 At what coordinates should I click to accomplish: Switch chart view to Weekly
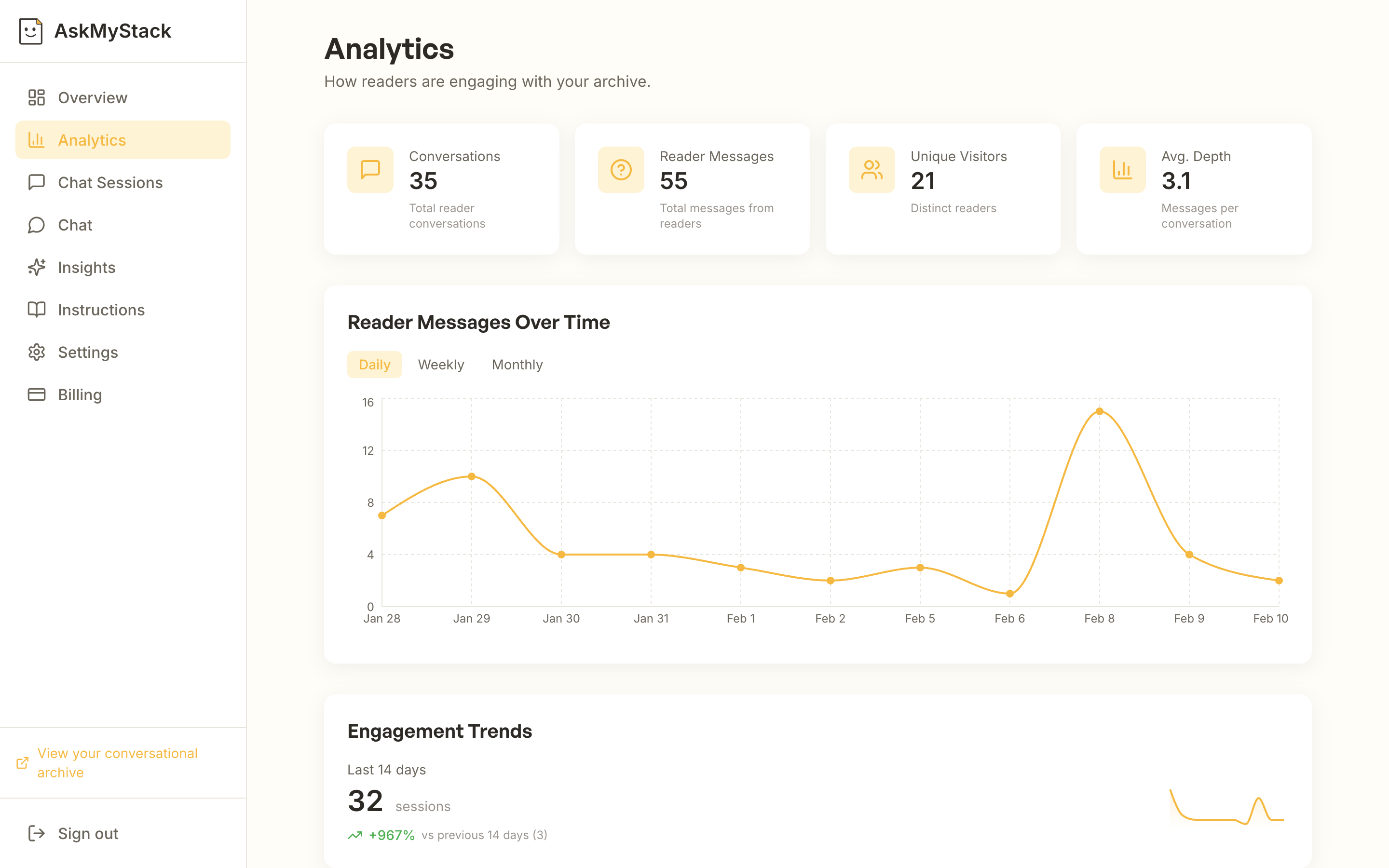441,364
